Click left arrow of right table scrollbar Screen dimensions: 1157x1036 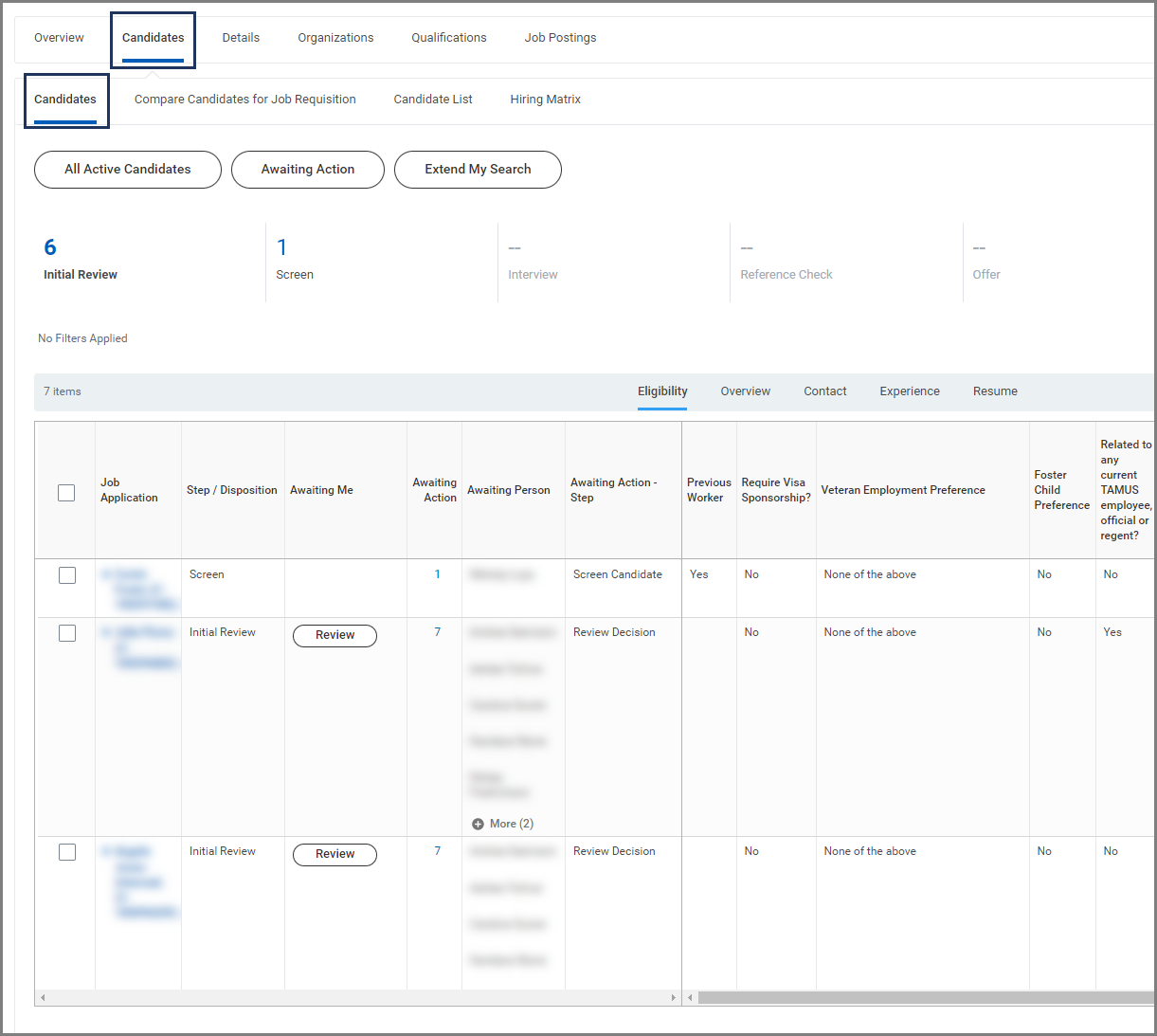pyautogui.click(x=690, y=997)
